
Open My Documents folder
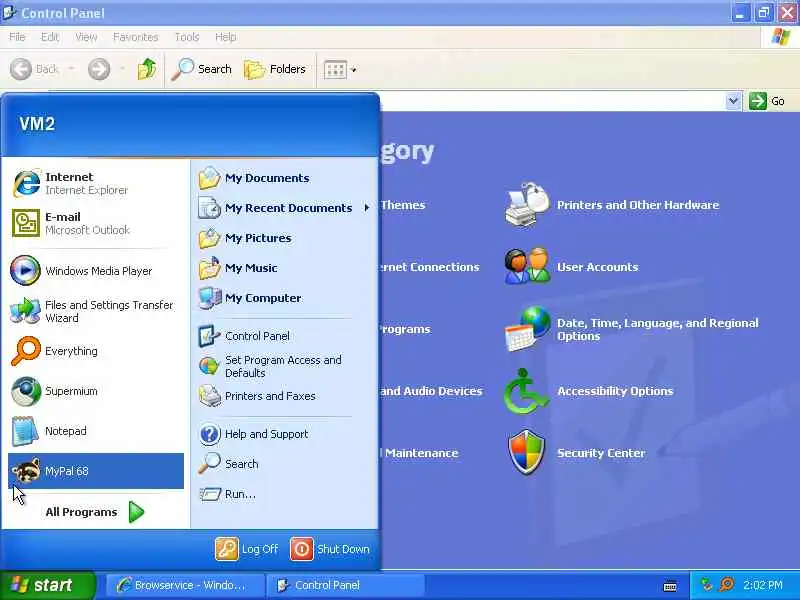pos(284,178)
